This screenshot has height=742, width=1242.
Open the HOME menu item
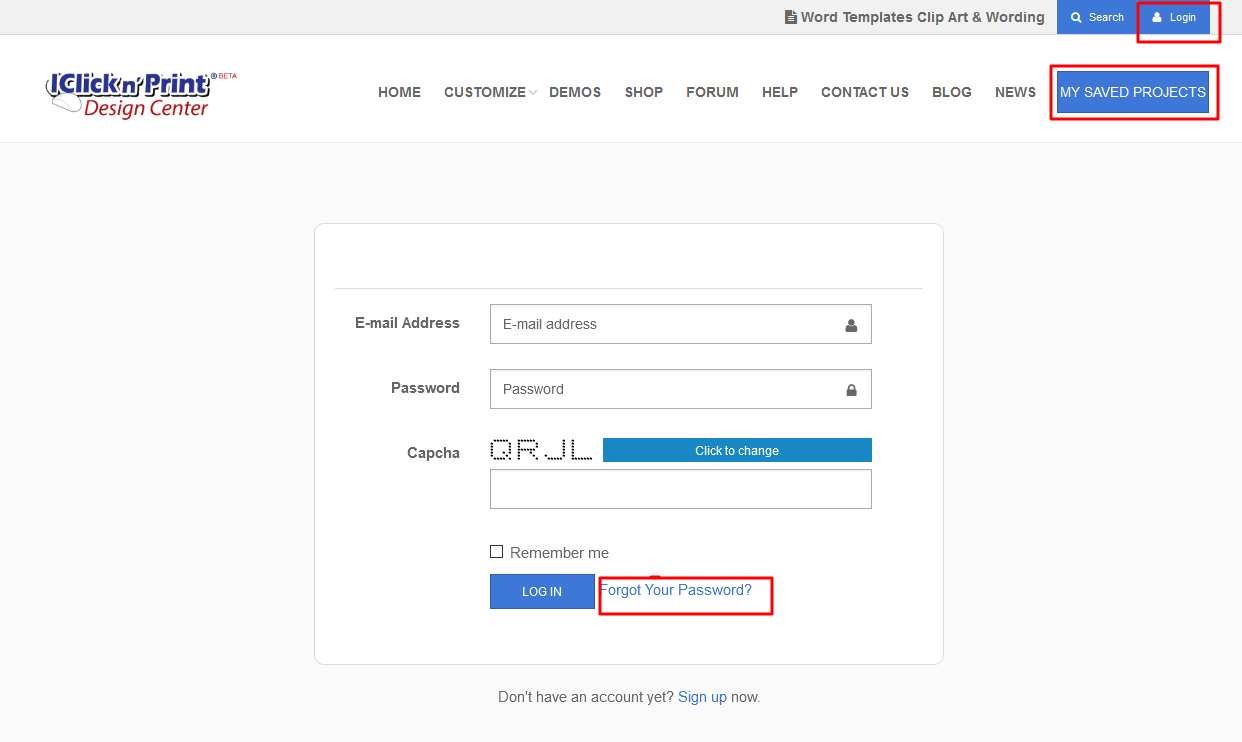coord(399,92)
